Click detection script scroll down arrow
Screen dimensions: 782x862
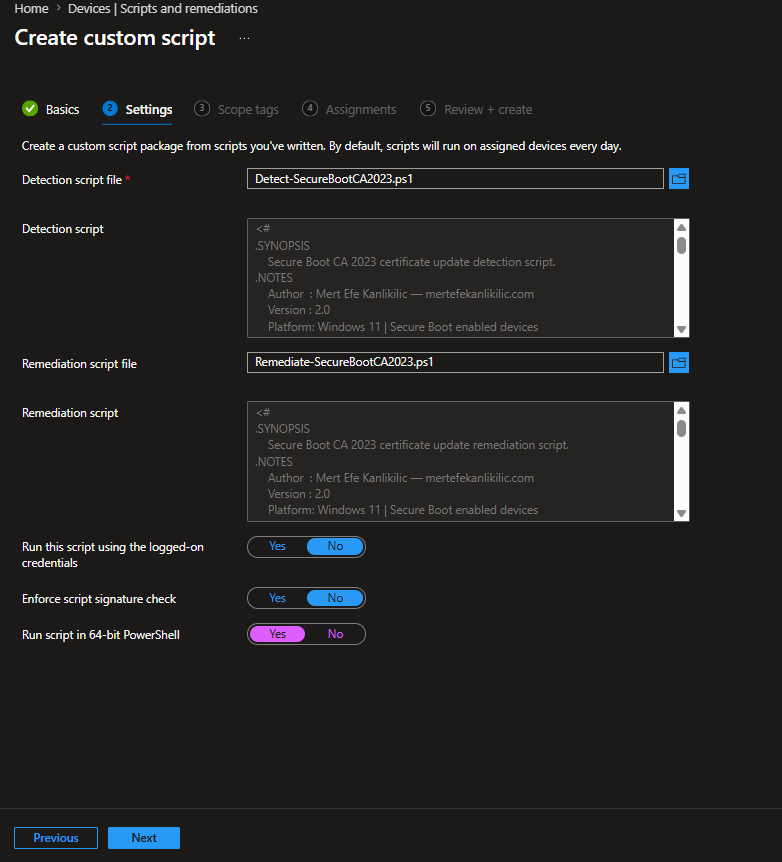(x=681, y=330)
